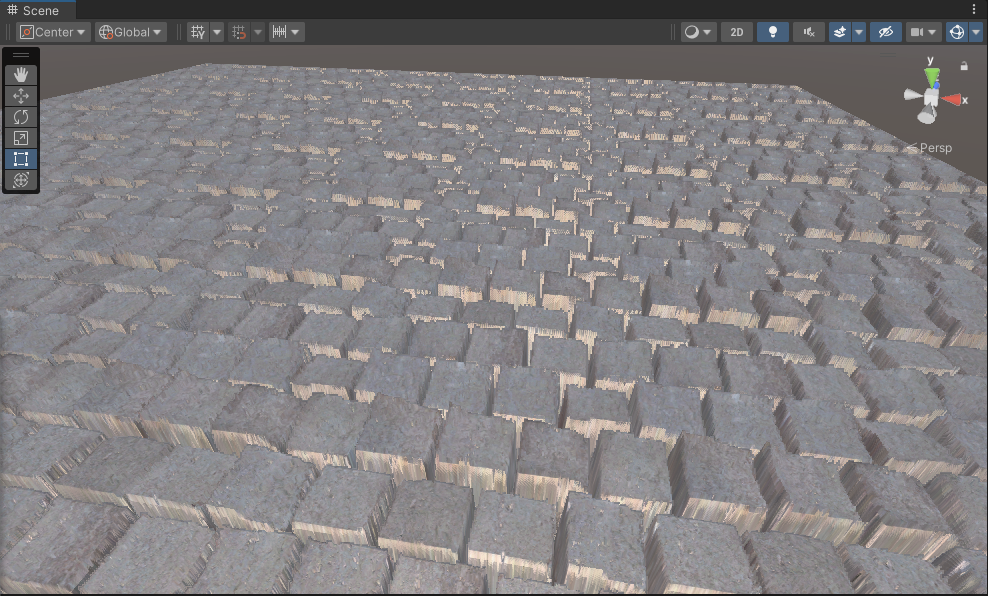This screenshot has width=988, height=596.
Task: Open the grid snapping settings arrow
Action: tap(258, 32)
